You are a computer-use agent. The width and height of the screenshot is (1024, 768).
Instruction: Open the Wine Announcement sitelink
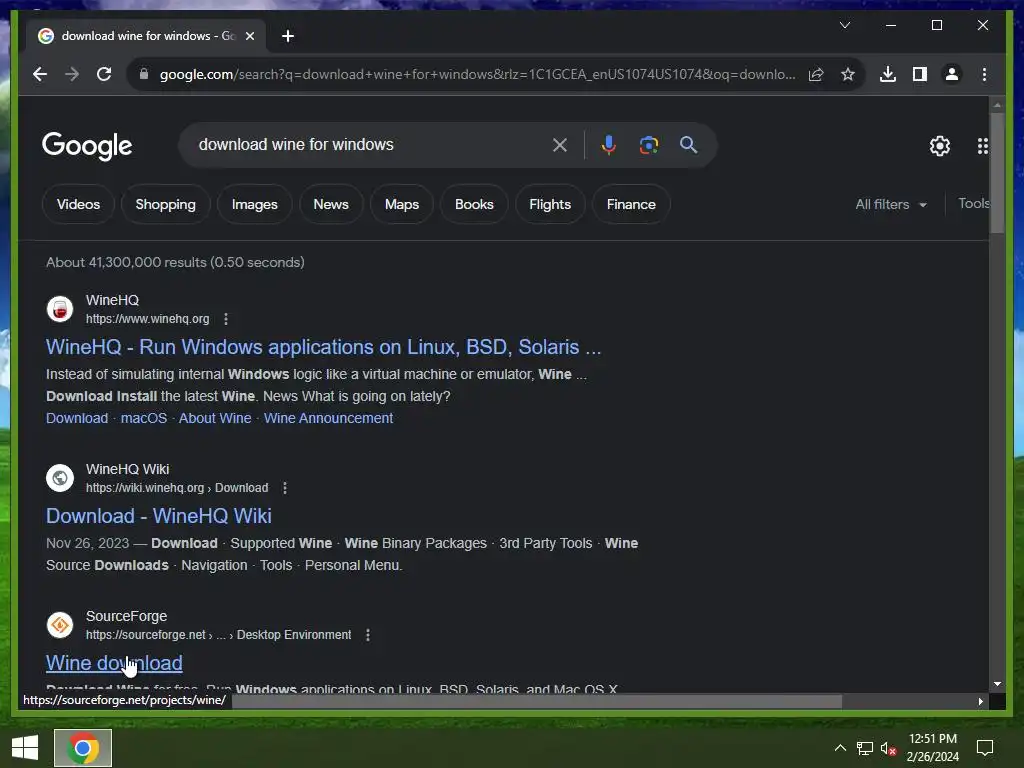click(328, 418)
